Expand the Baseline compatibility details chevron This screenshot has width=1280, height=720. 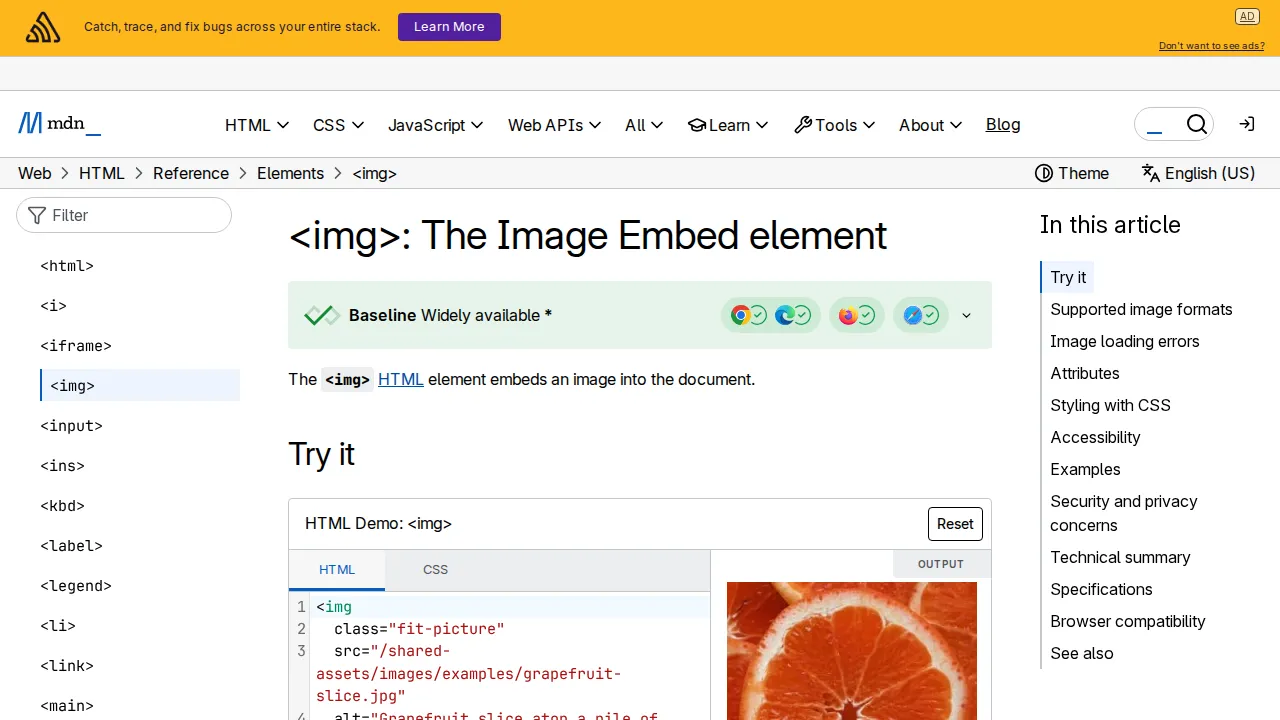(x=966, y=315)
